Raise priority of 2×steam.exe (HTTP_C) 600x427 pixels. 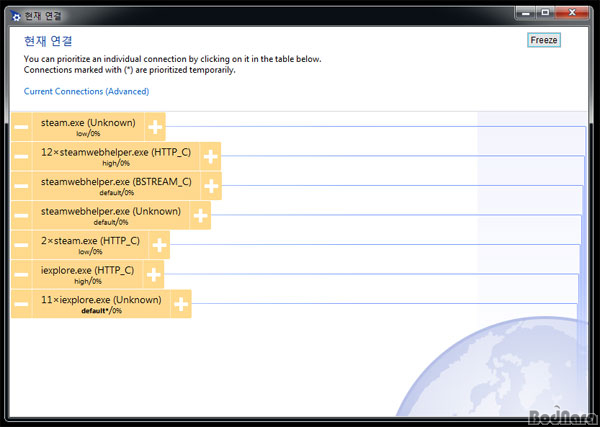coord(159,244)
